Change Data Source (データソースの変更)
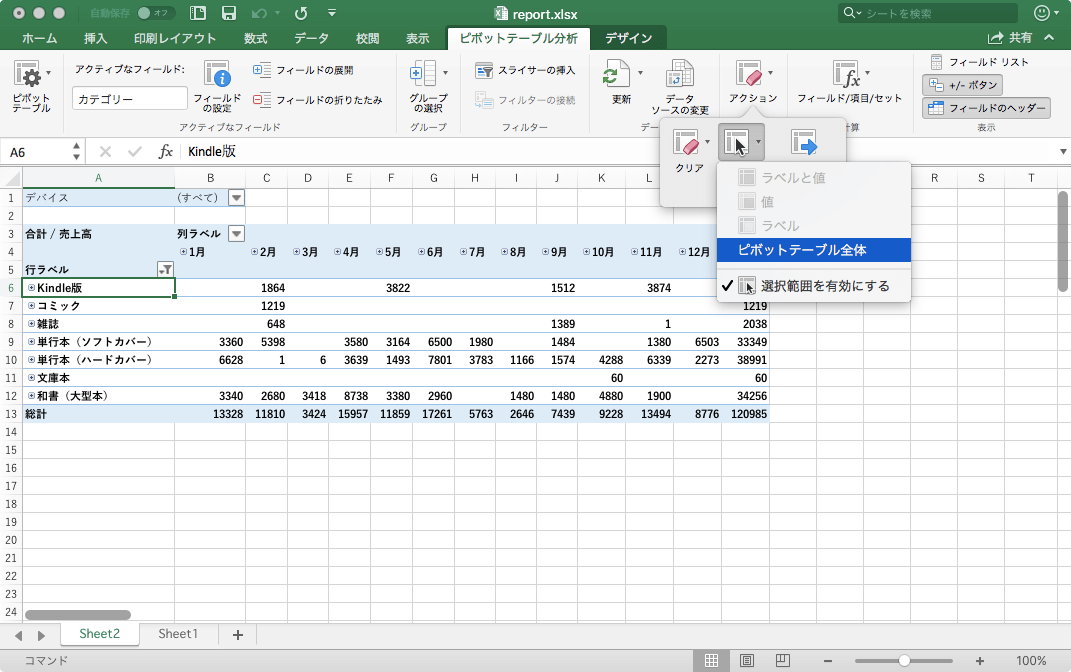The height and width of the screenshot is (672, 1071). point(680,87)
